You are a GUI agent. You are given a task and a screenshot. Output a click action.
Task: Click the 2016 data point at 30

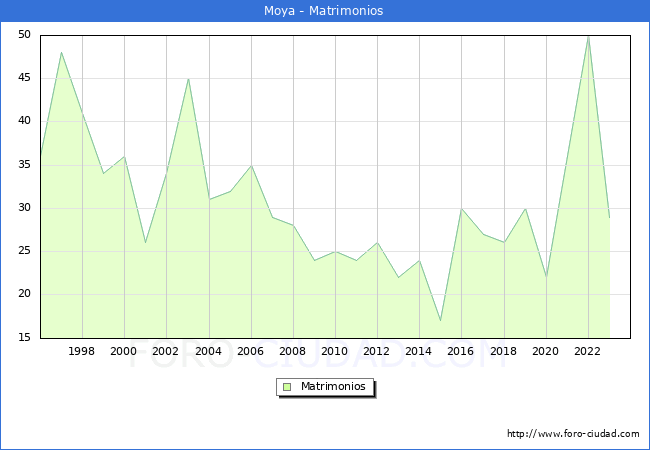pos(462,208)
